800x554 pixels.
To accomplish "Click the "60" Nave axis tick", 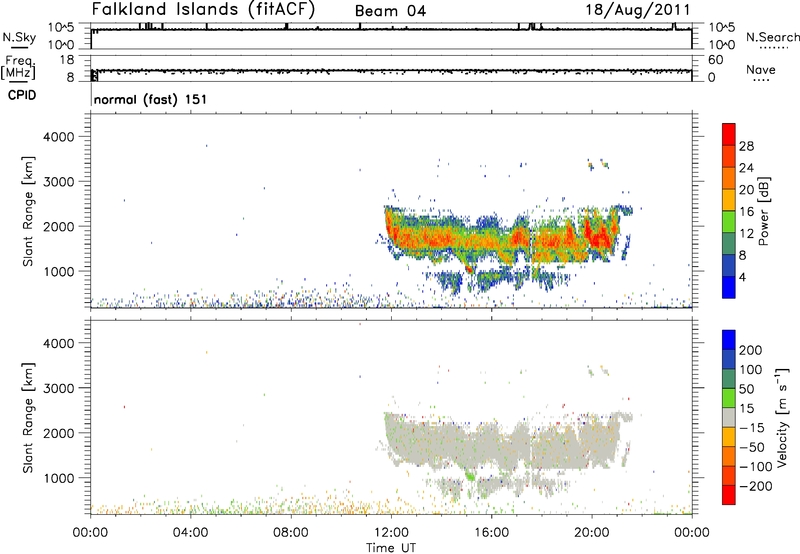I will click(715, 60).
